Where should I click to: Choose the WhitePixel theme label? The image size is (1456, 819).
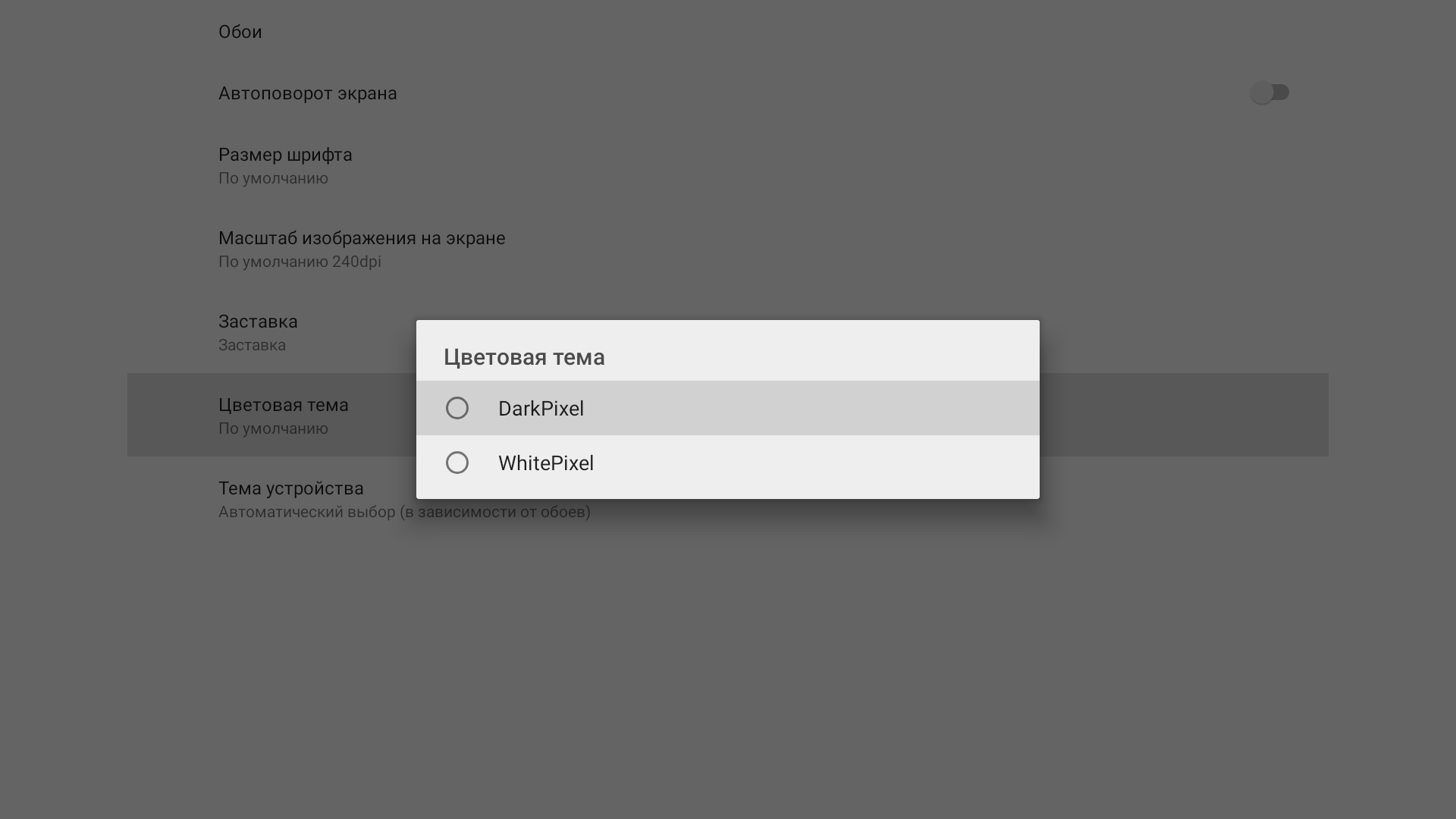point(545,463)
